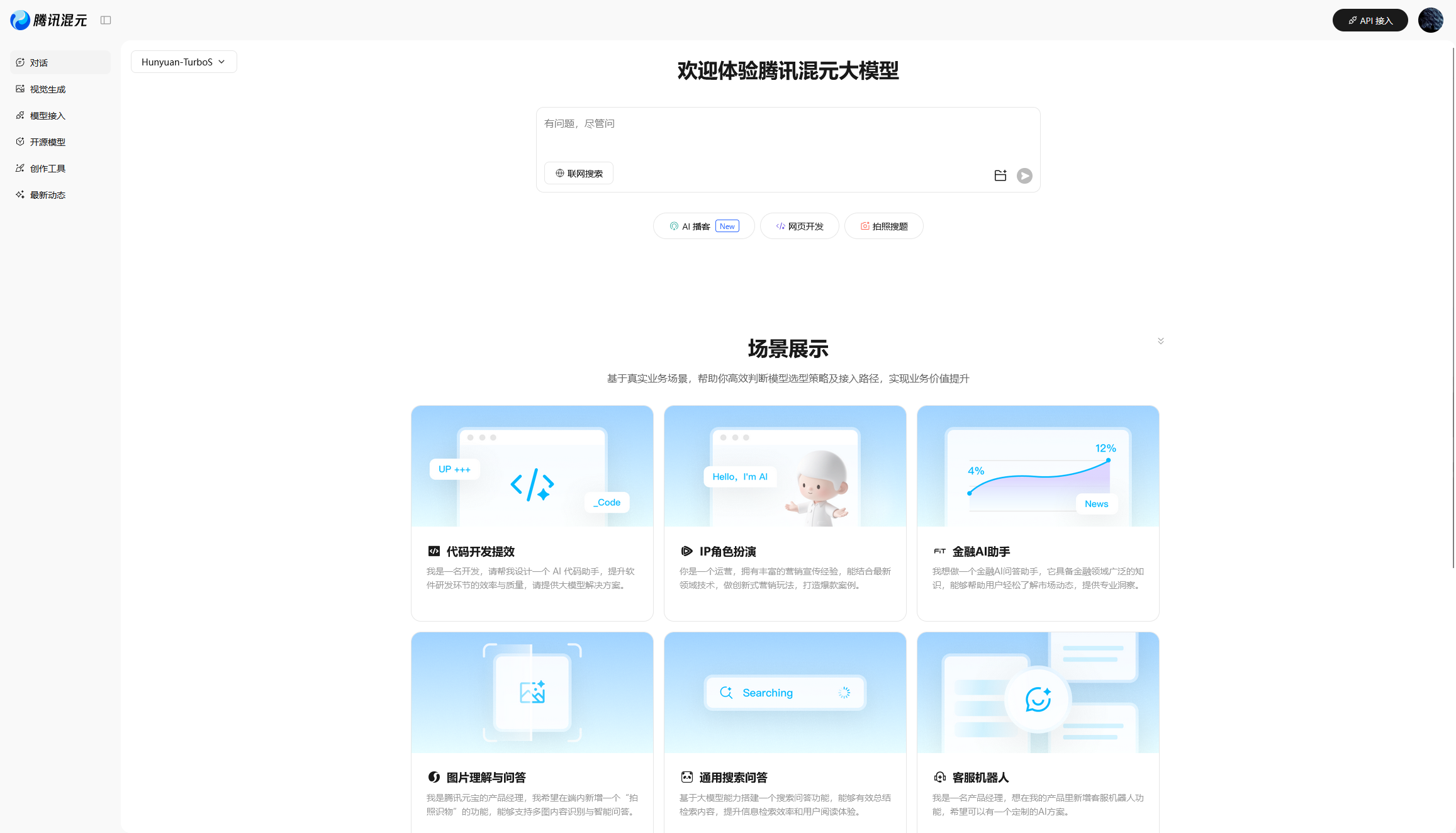Switch to 网页开发 mode
This screenshot has width=1456, height=833.
pos(799,225)
